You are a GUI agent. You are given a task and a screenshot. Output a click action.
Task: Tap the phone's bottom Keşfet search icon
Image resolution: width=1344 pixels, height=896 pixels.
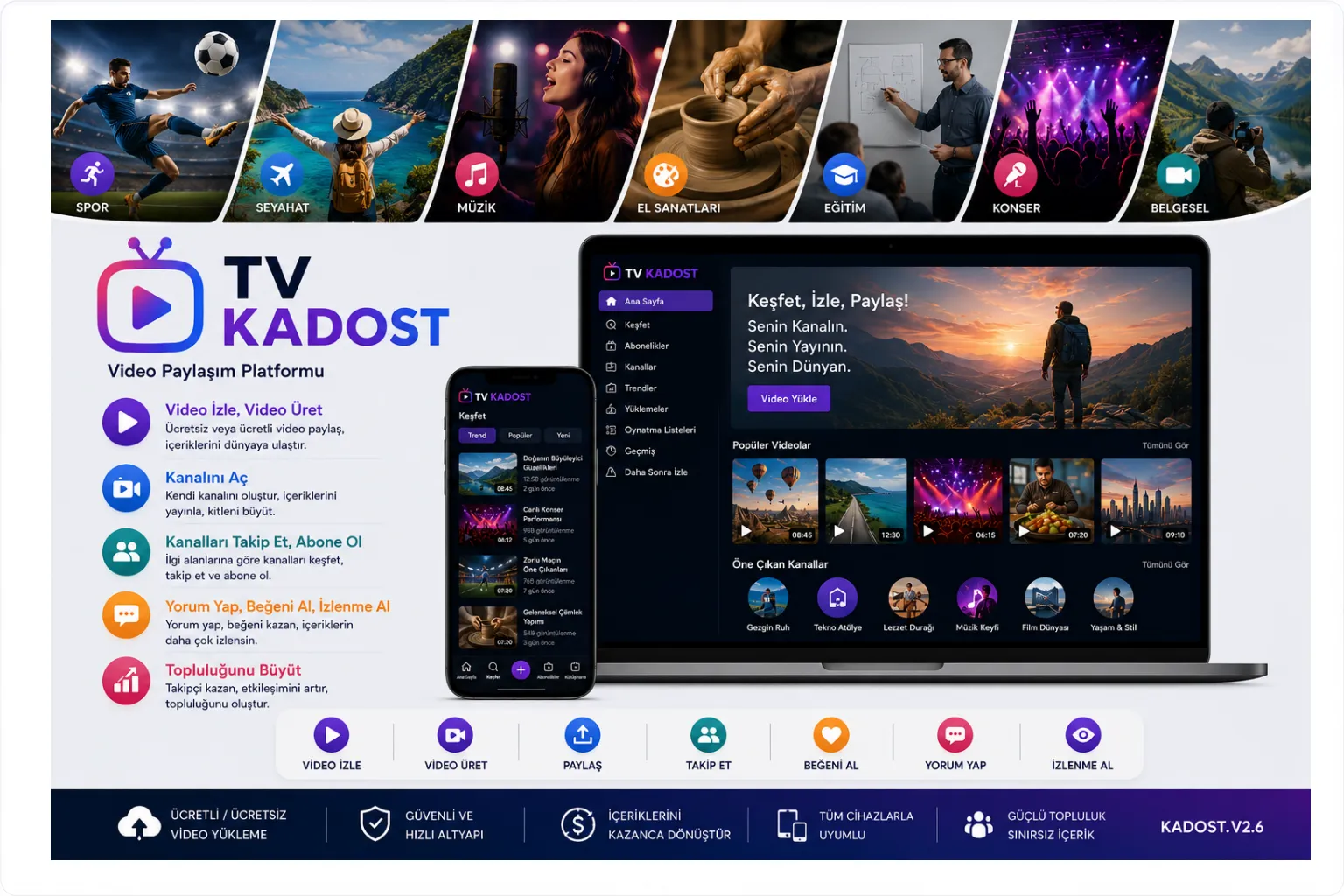493,669
